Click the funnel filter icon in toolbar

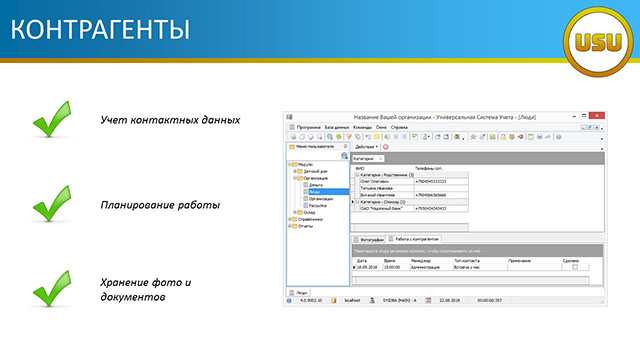[349, 137]
